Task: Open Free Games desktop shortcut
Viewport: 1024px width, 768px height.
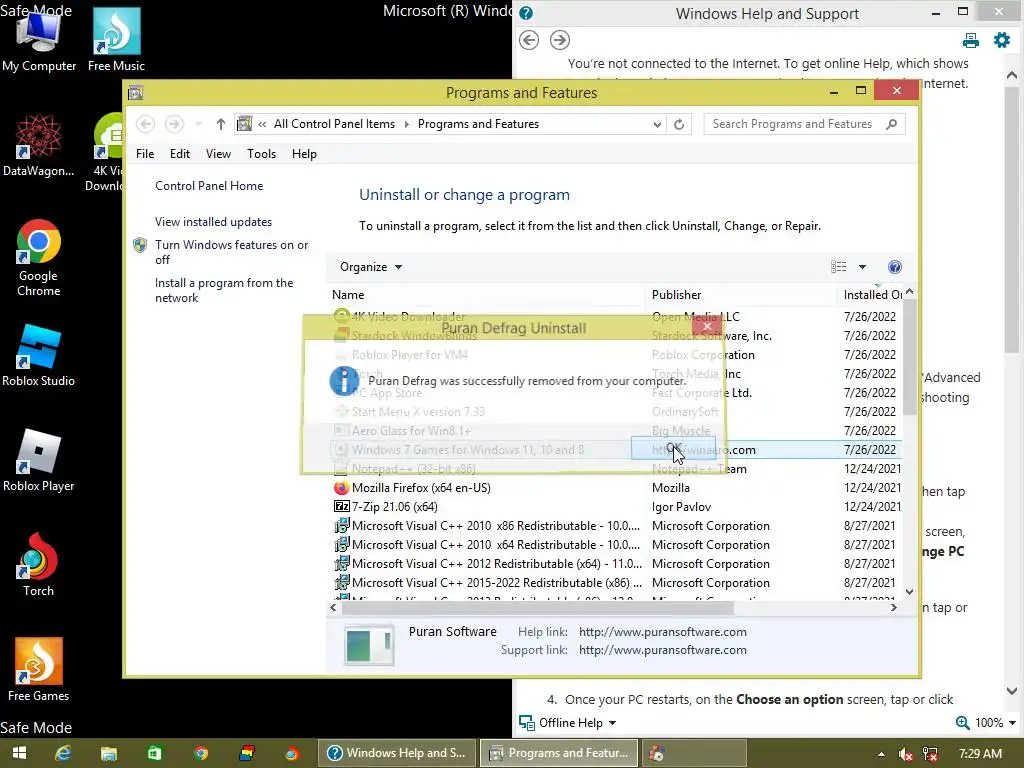Action: click(39, 669)
